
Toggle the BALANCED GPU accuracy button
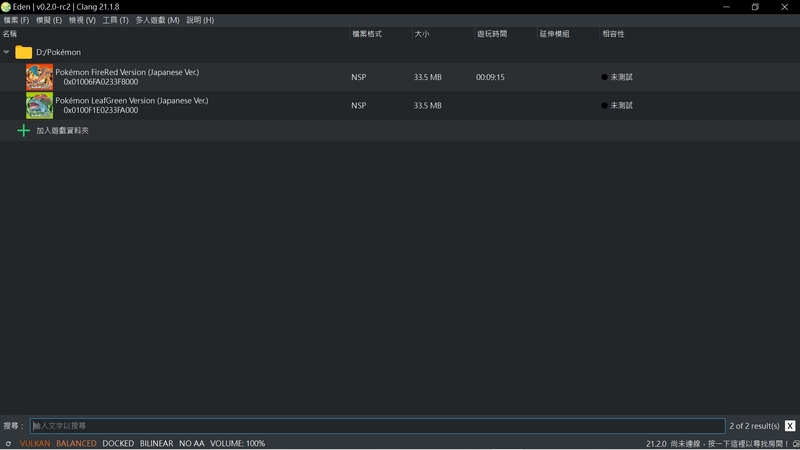point(76,443)
